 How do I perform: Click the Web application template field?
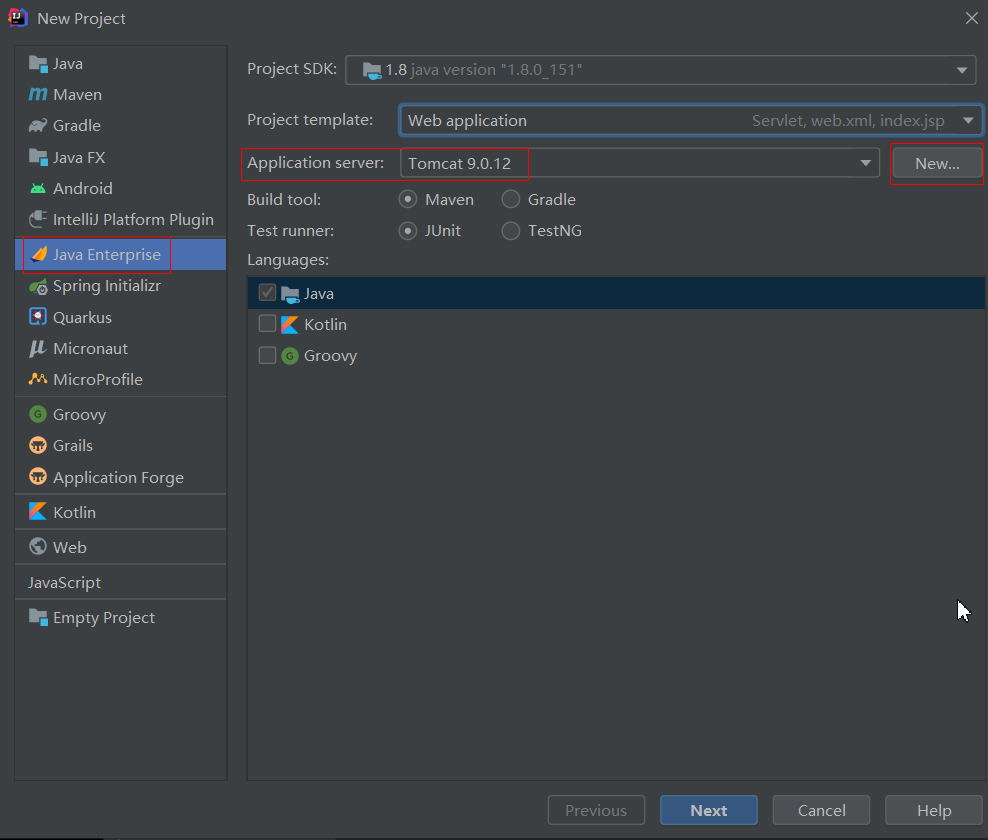(x=691, y=120)
